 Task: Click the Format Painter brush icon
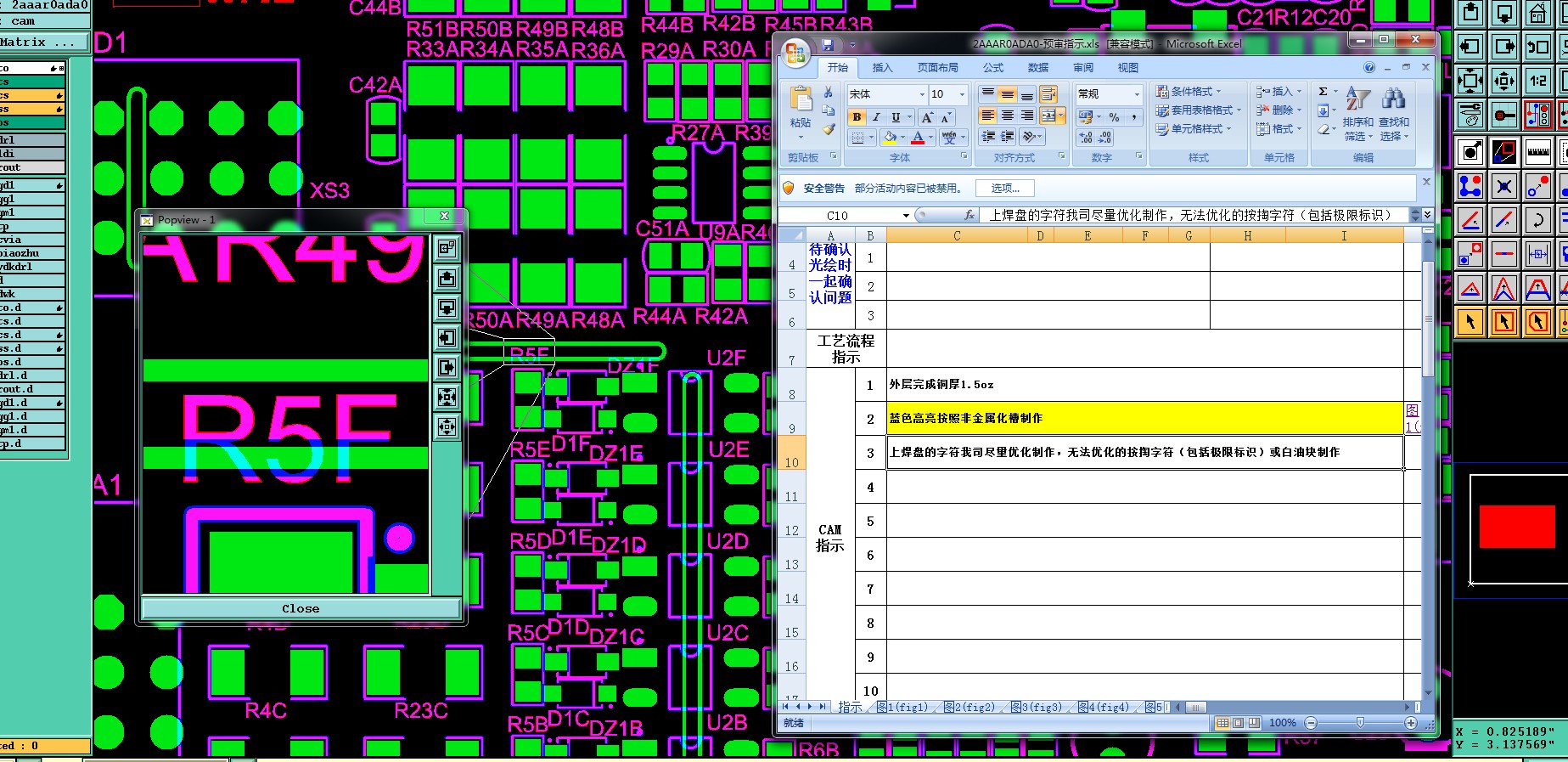[829, 129]
